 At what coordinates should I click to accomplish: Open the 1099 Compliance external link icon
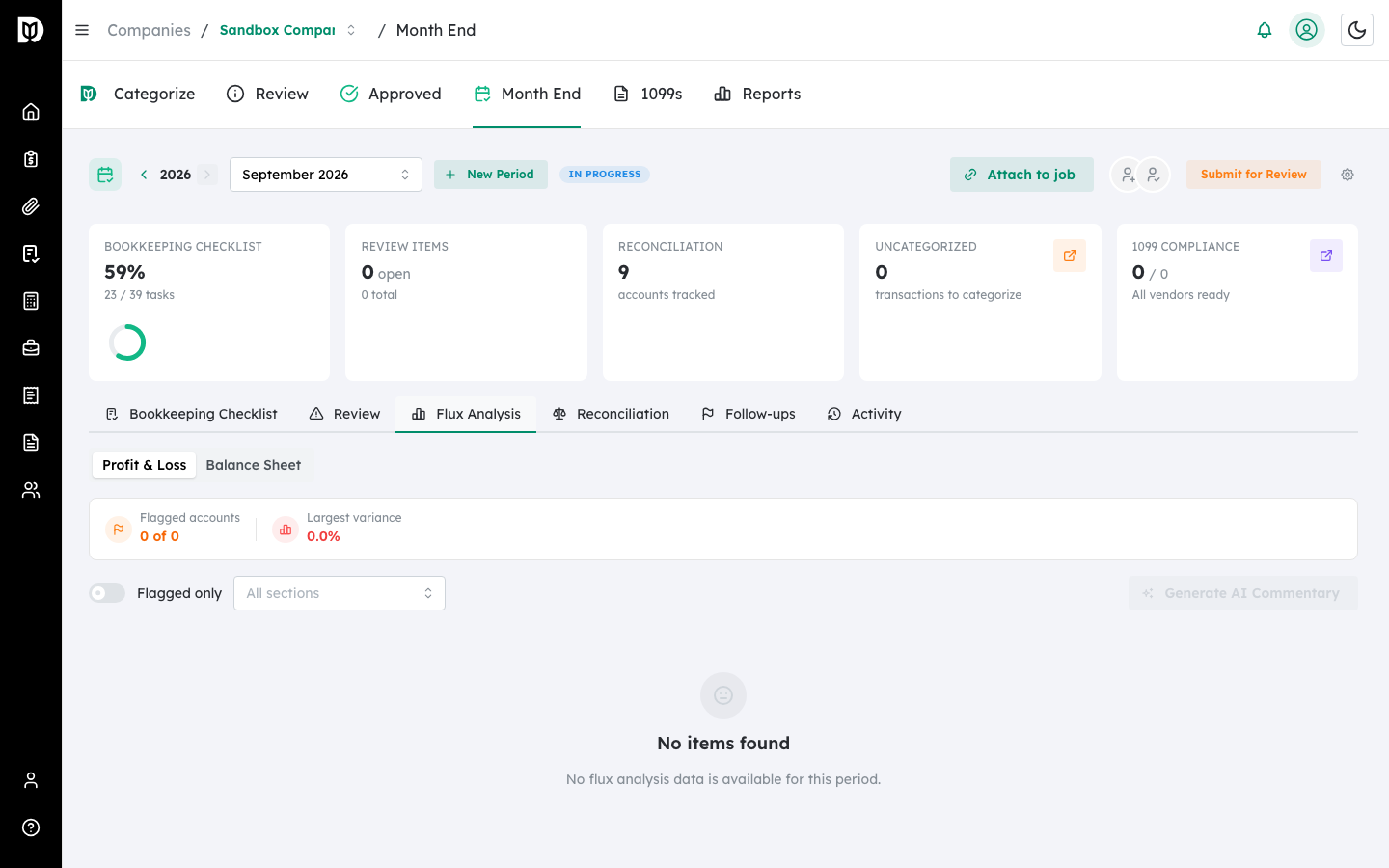pos(1326,256)
